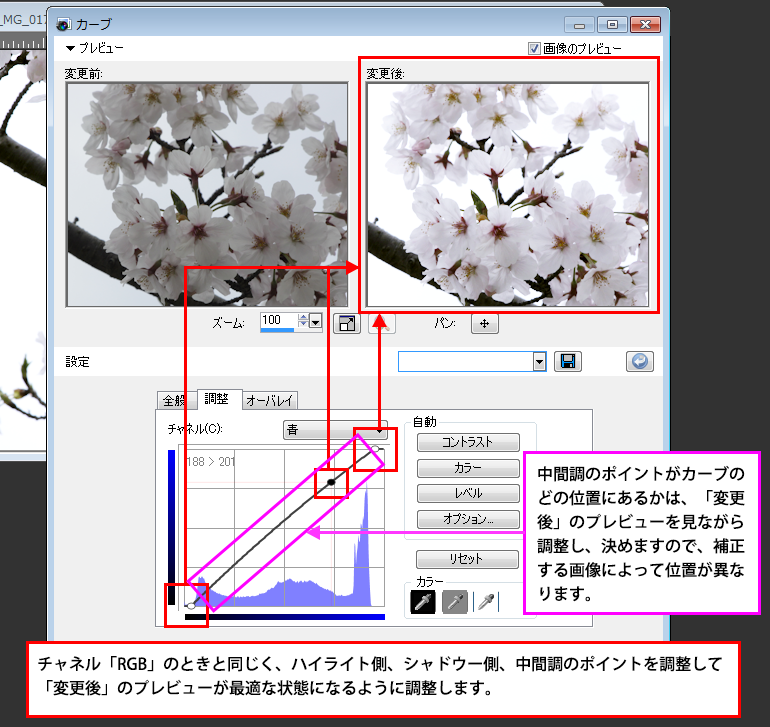Click the vertical blue gradient bar
770x727 pixels.
click(x=171, y=527)
